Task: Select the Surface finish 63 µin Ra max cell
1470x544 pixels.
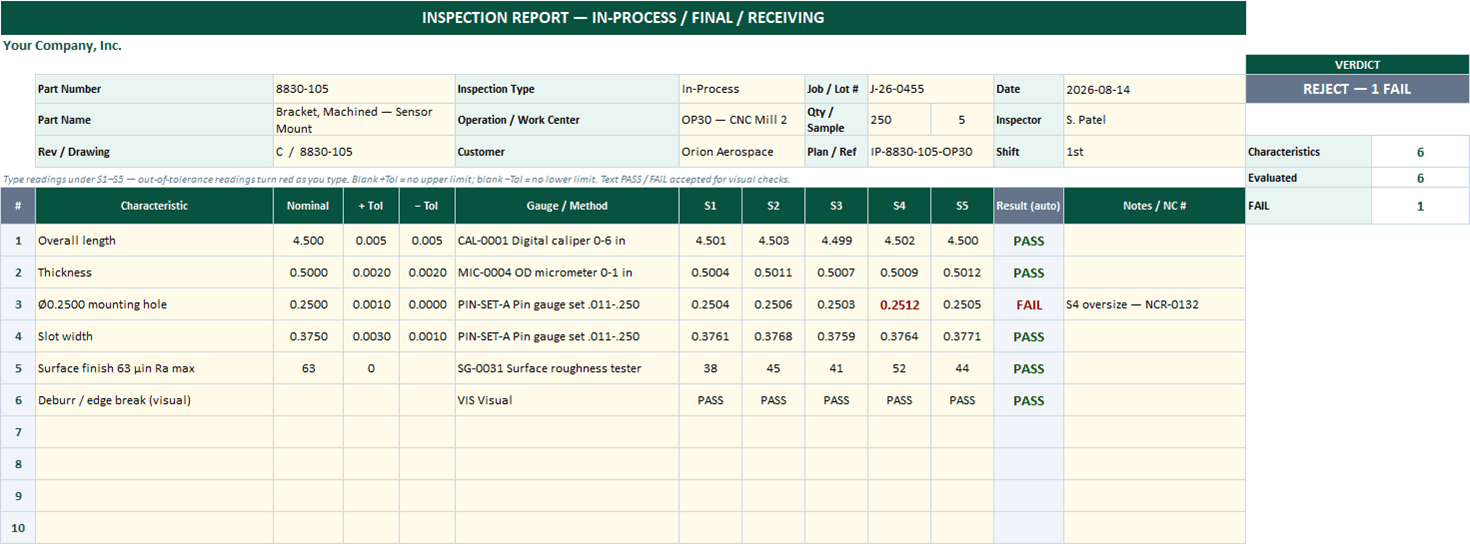Action: (x=154, y=369)
